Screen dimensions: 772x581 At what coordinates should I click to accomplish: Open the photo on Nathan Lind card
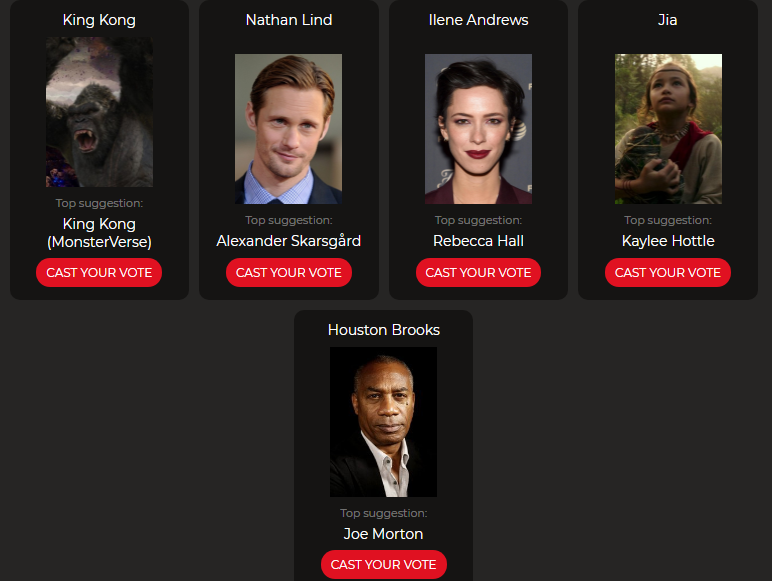[289, 129]
